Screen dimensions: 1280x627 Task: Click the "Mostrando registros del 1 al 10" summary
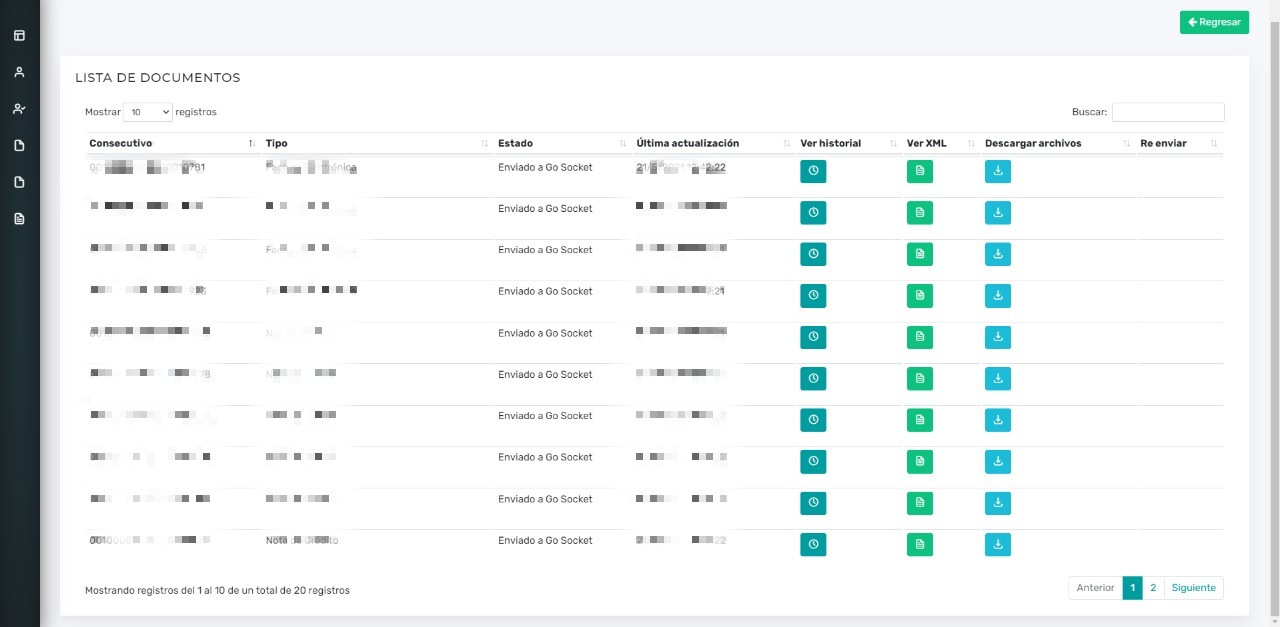pos(217,591)
